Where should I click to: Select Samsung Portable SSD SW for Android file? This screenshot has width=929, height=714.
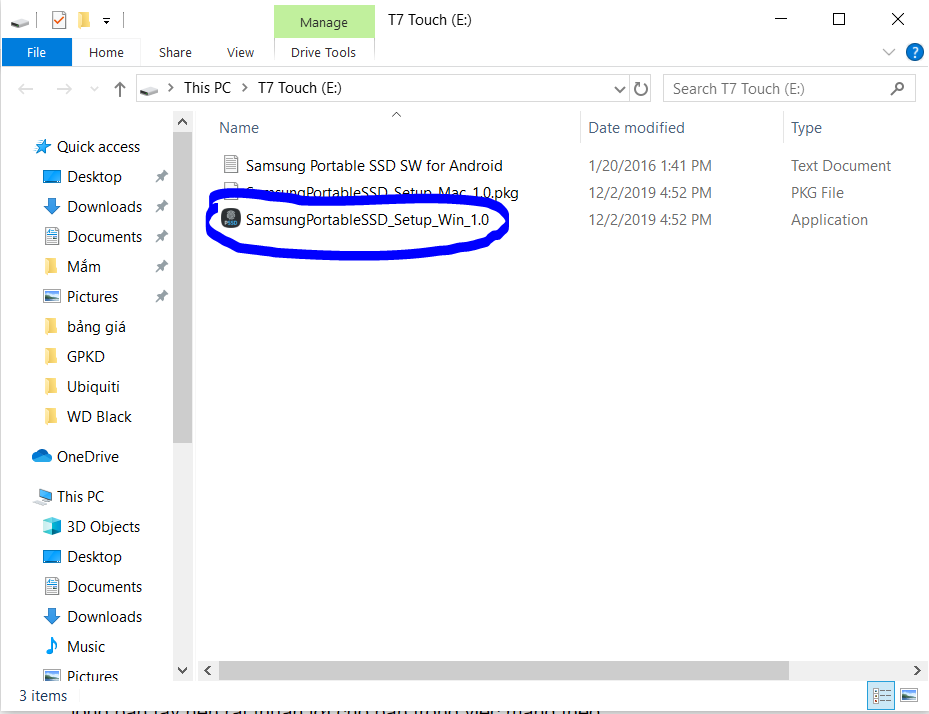pos(374,165)
